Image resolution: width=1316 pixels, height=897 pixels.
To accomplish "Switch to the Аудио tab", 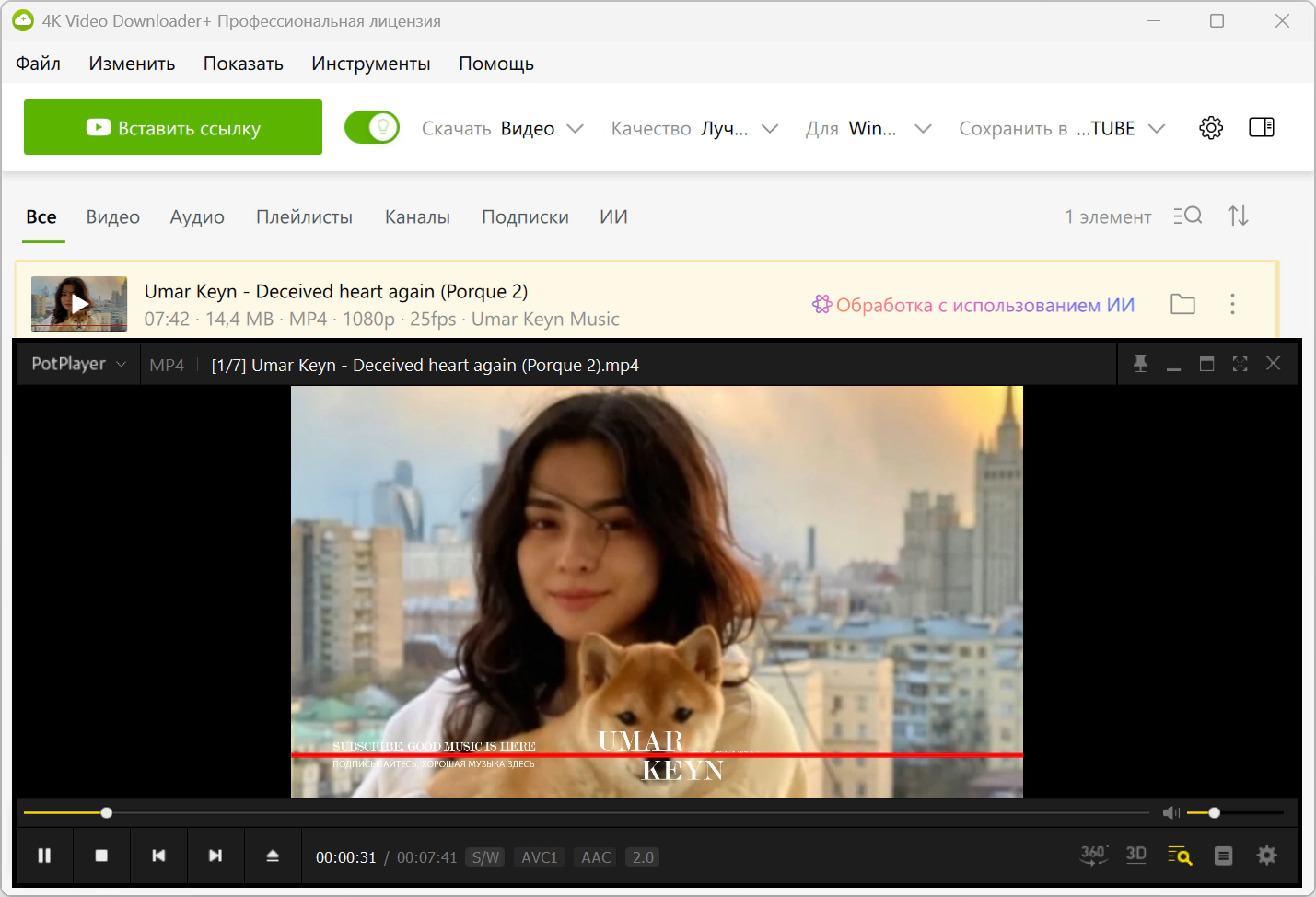I will pyautogui.click(x=197, y=217).
